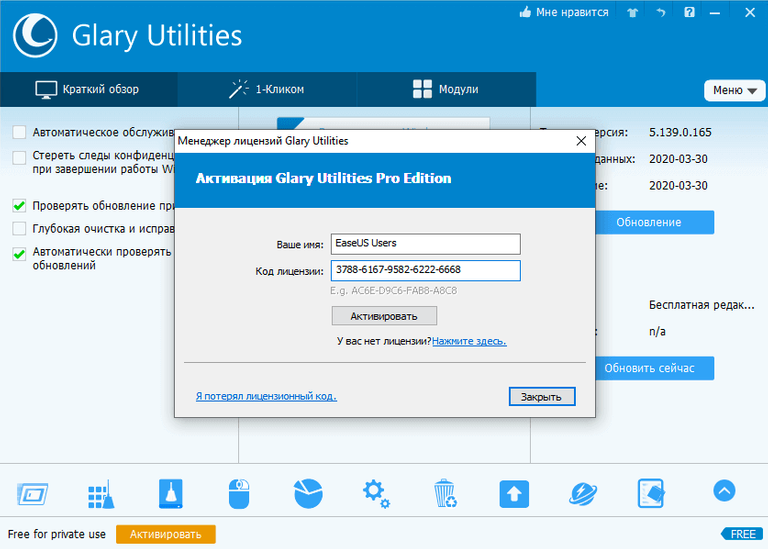Viewport: 768px width, 549px height.
Task: Switch to '1-Кликом' tab
Action: point(267,90)
